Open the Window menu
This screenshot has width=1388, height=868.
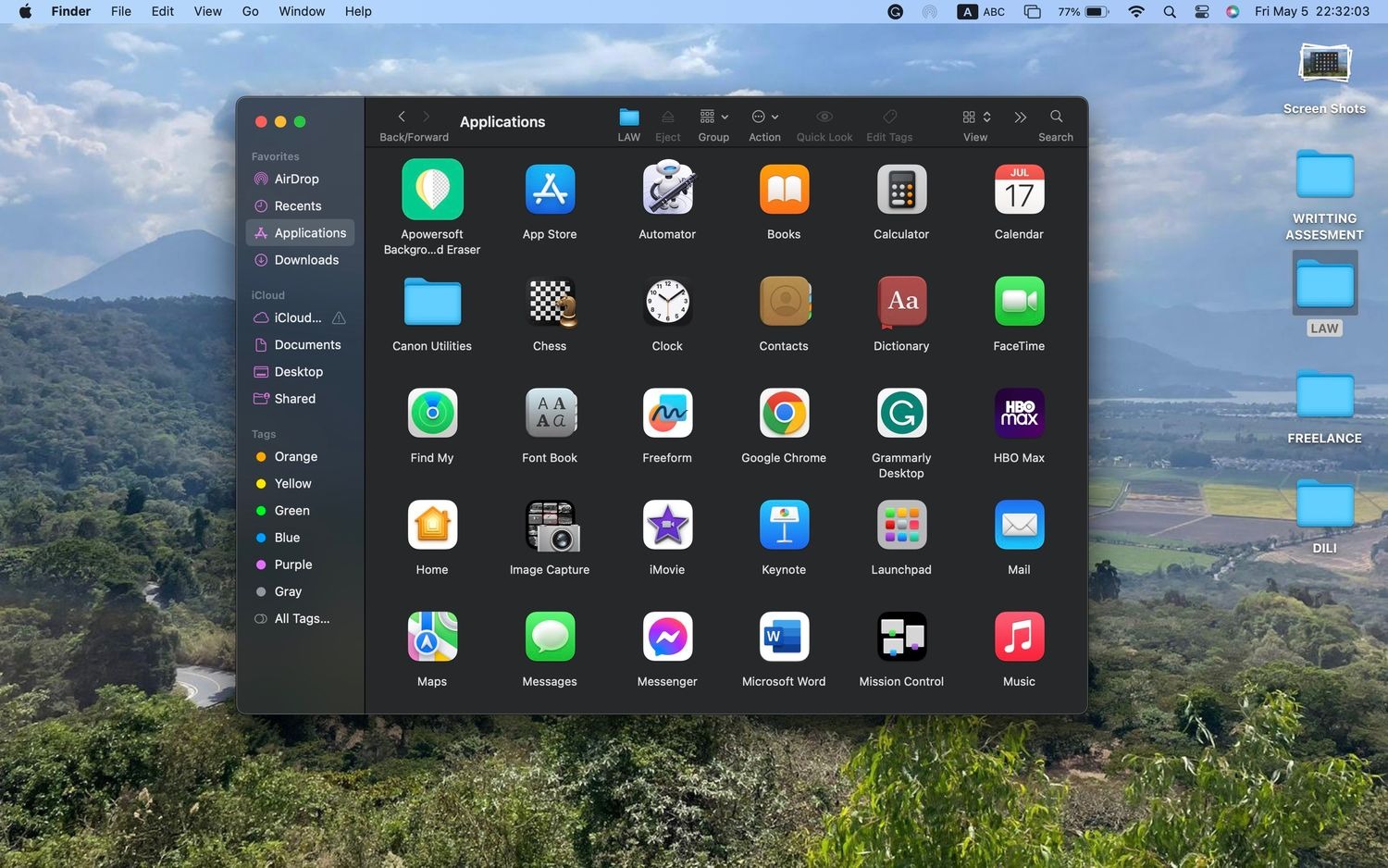[x=302, y=11]
